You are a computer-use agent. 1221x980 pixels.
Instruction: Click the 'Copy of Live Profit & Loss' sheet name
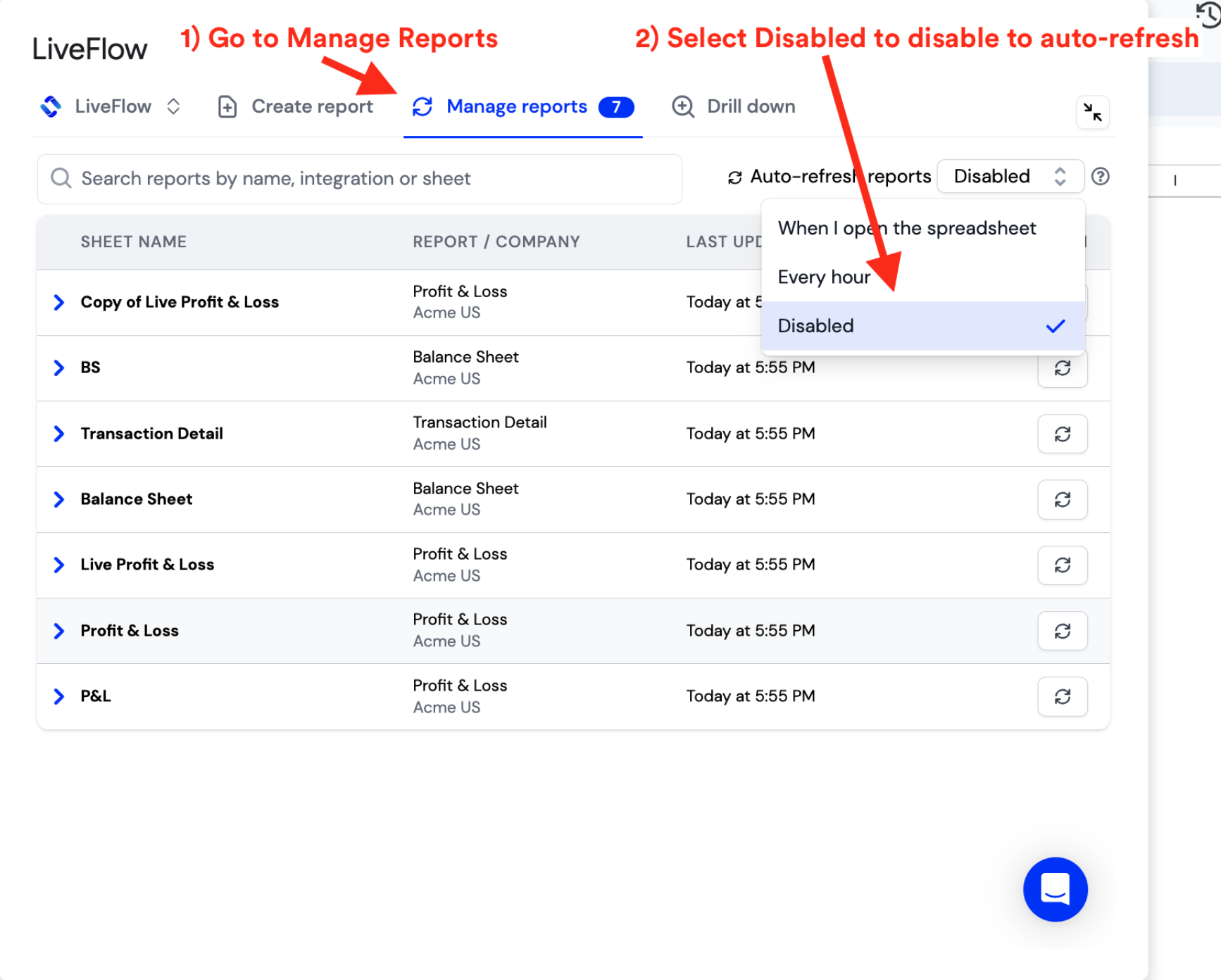tap(180, 303)
